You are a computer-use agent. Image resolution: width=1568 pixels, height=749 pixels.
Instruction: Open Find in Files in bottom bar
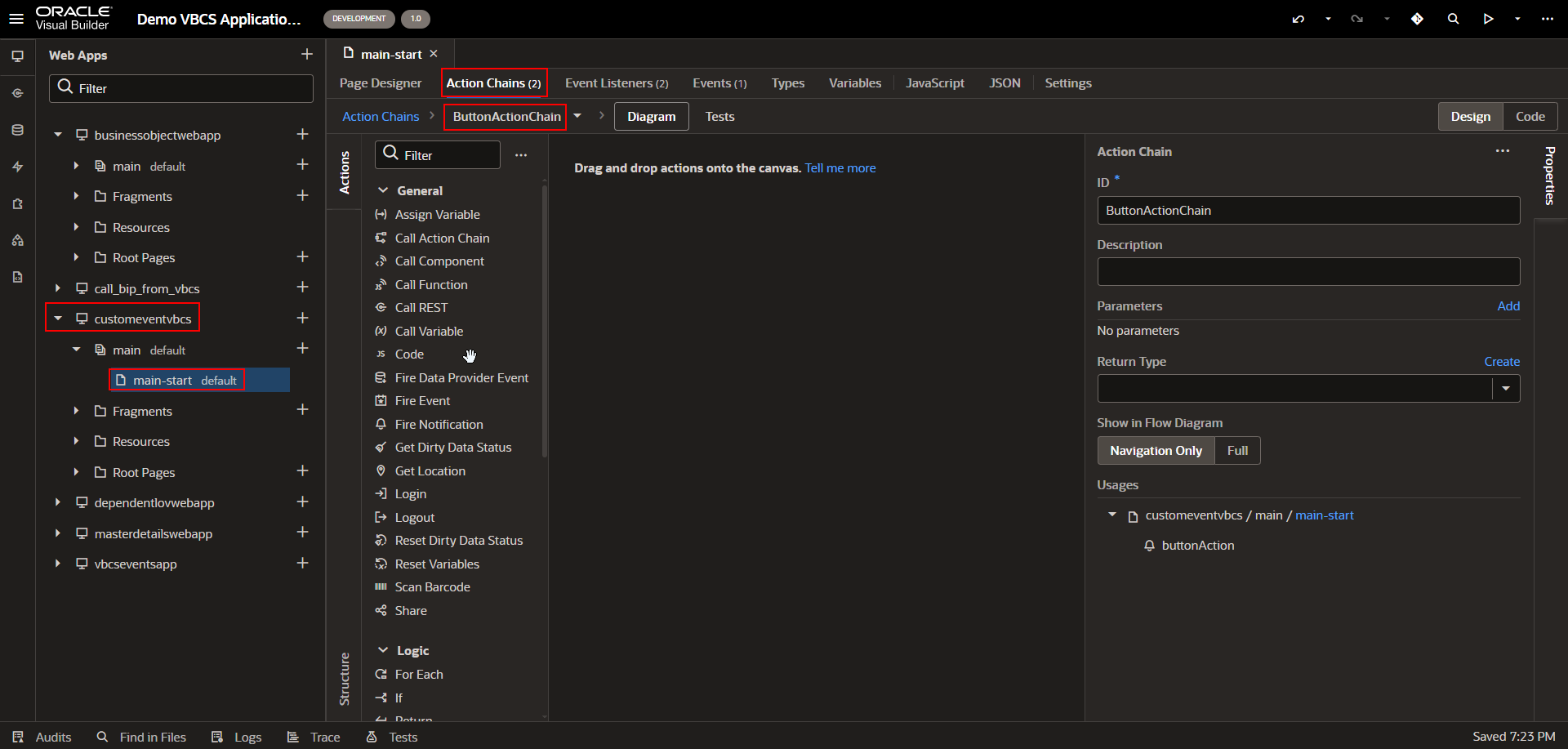(141, 737)
